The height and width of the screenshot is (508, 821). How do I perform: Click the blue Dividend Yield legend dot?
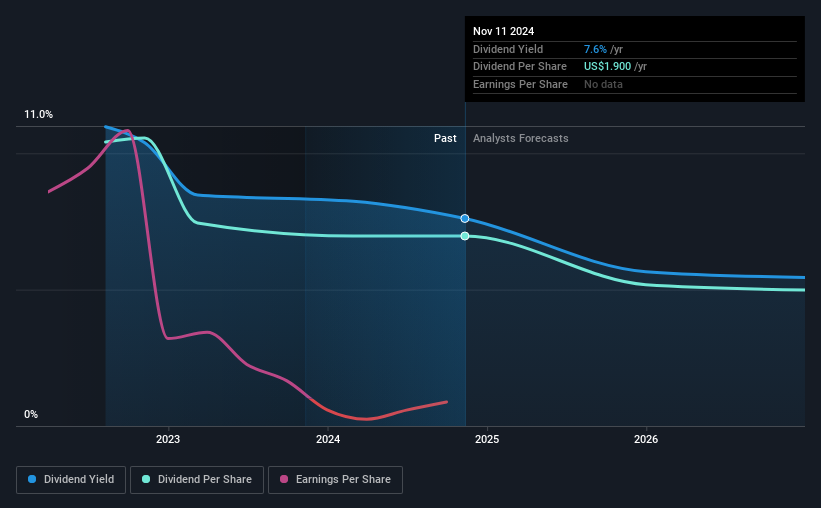coord(32,479)
